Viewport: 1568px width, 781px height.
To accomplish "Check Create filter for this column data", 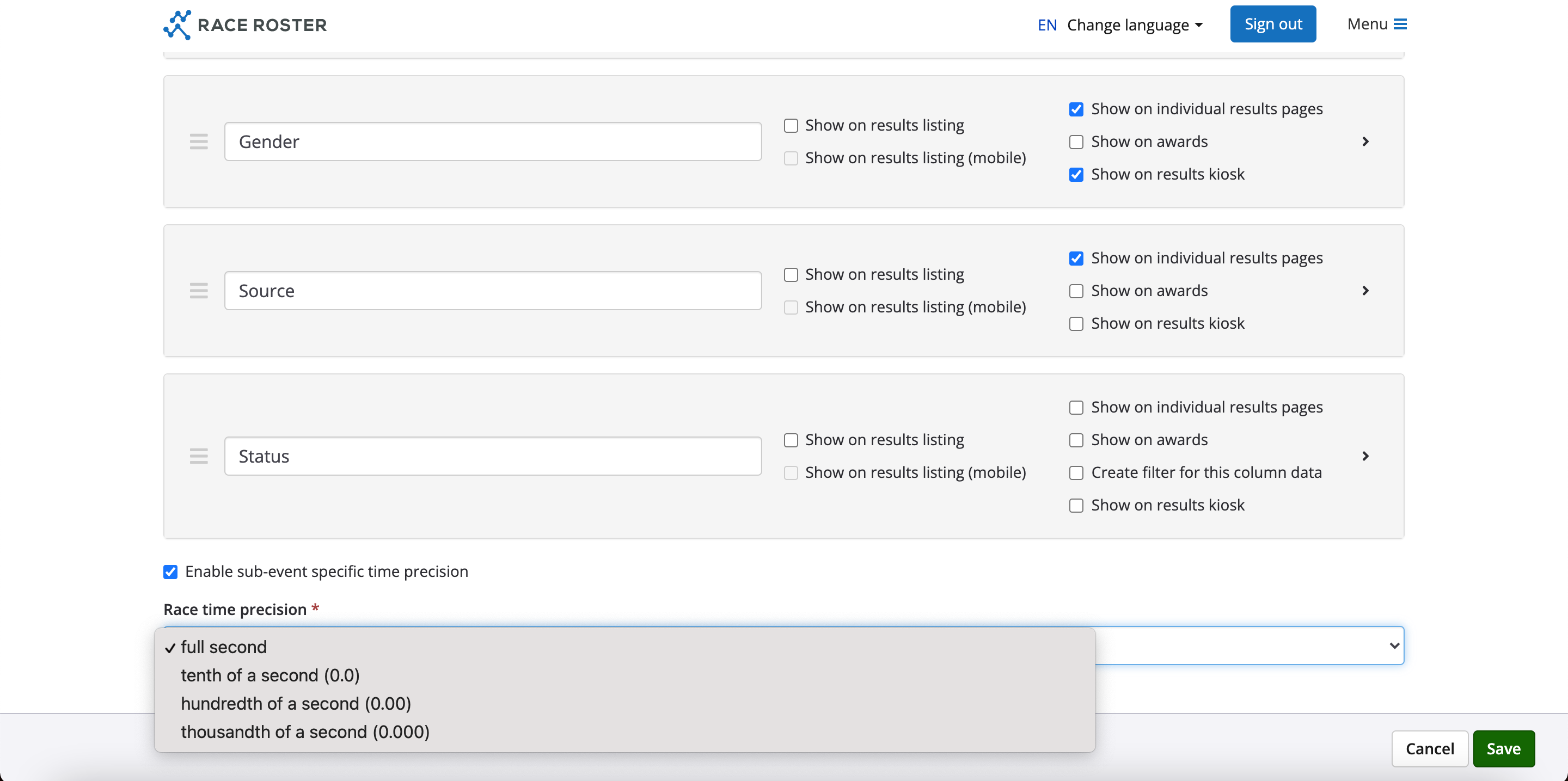I will (x=1076, y=473).
